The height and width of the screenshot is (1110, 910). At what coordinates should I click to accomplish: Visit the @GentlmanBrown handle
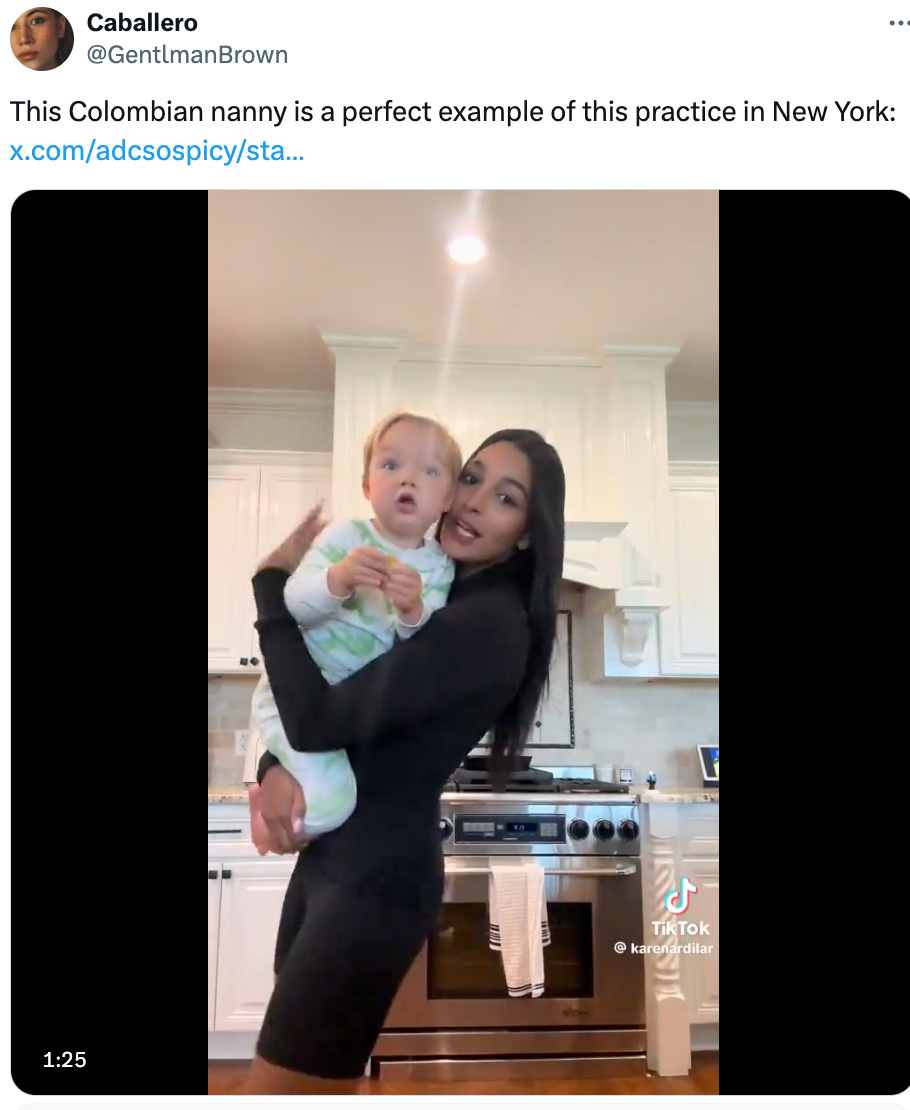[x=187, y=55]
